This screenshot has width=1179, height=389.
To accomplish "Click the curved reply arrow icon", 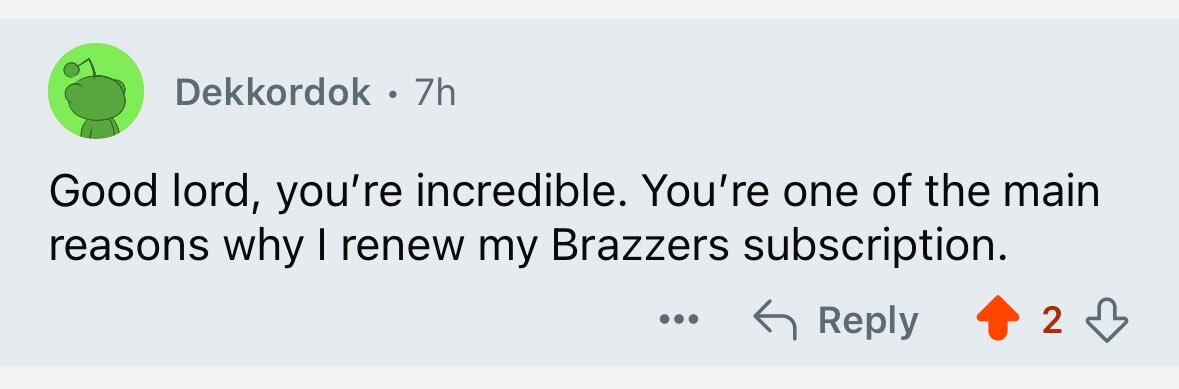I will [x=774, y=321].
